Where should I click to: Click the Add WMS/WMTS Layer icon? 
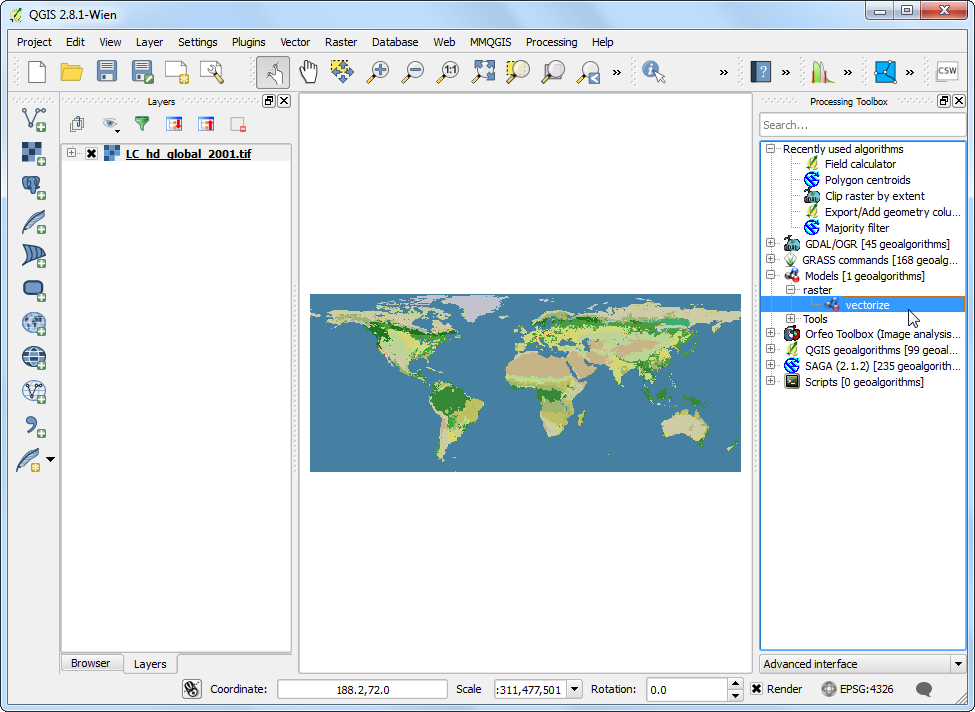(x=34, y=323)
